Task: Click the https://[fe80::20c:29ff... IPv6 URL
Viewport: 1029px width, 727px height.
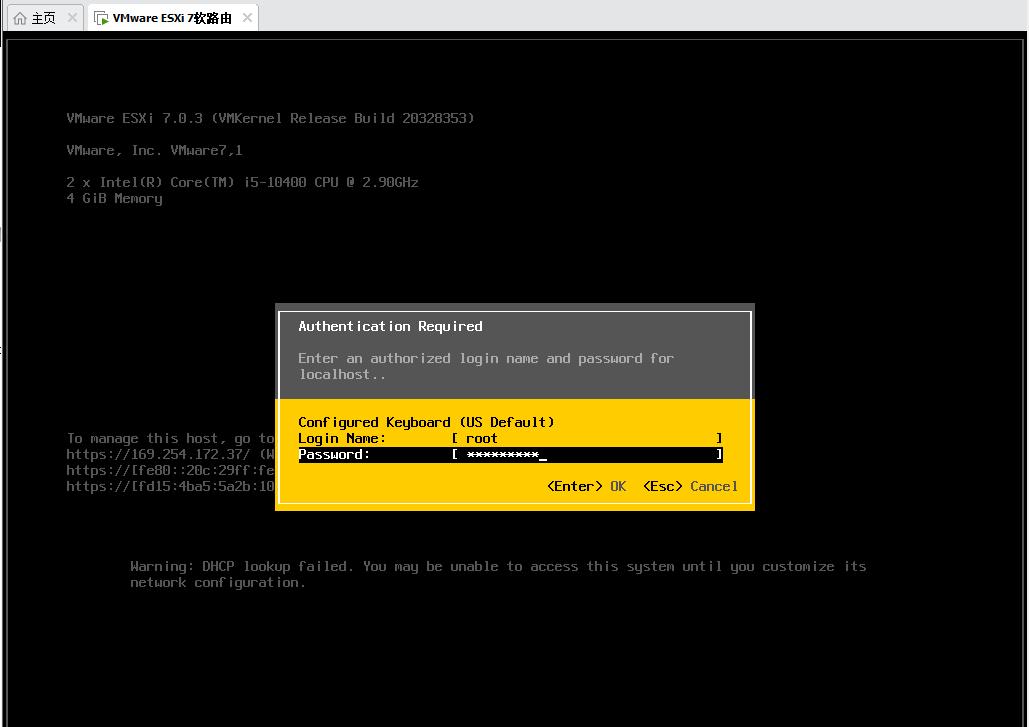Action: click(170, 470)
